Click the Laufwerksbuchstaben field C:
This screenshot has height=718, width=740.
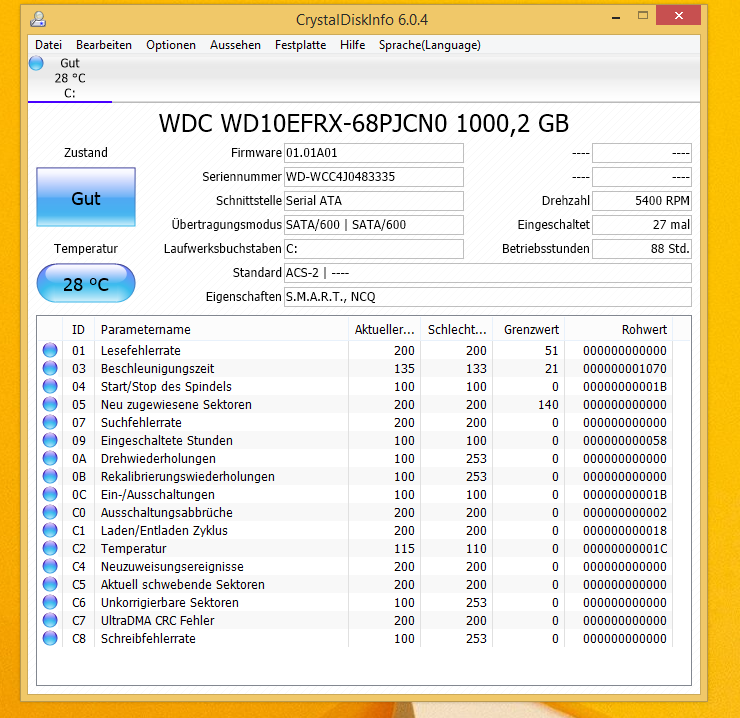373,249
